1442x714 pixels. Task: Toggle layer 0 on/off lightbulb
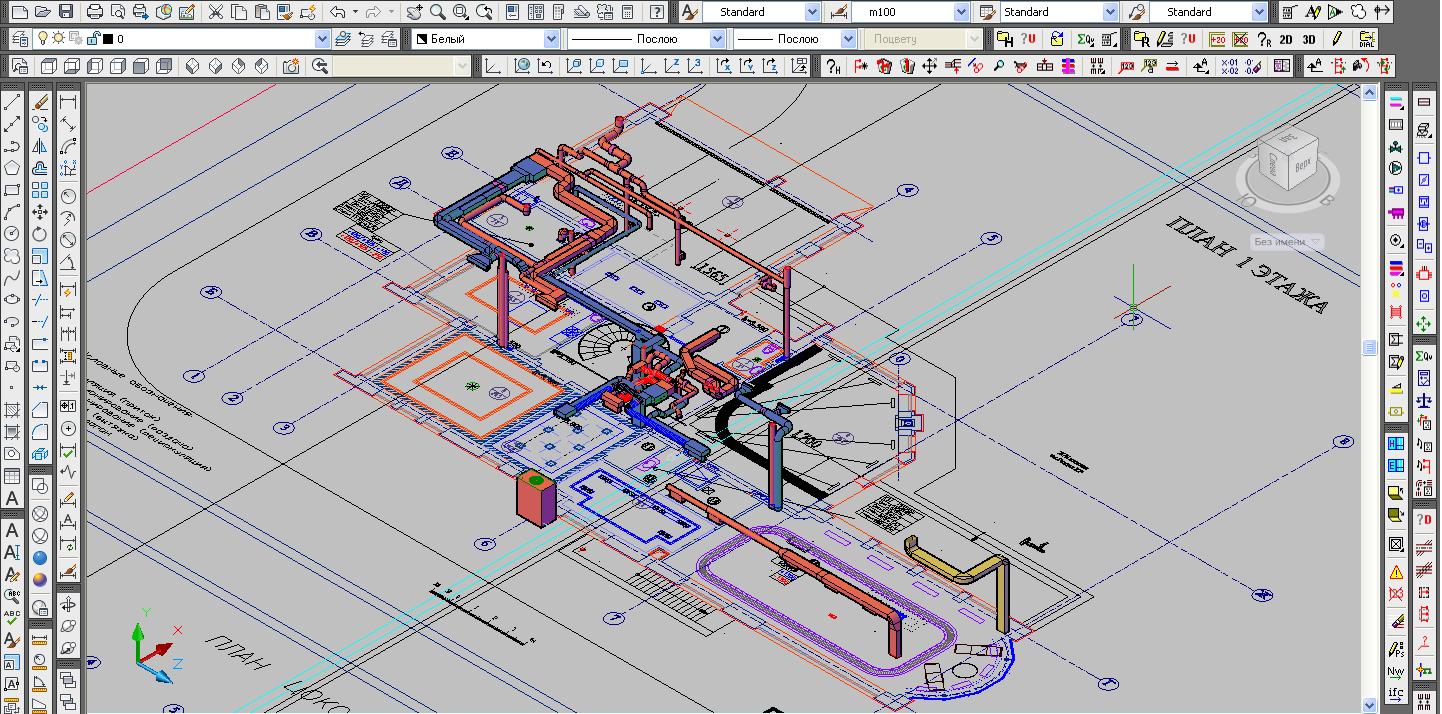(43, 38)
